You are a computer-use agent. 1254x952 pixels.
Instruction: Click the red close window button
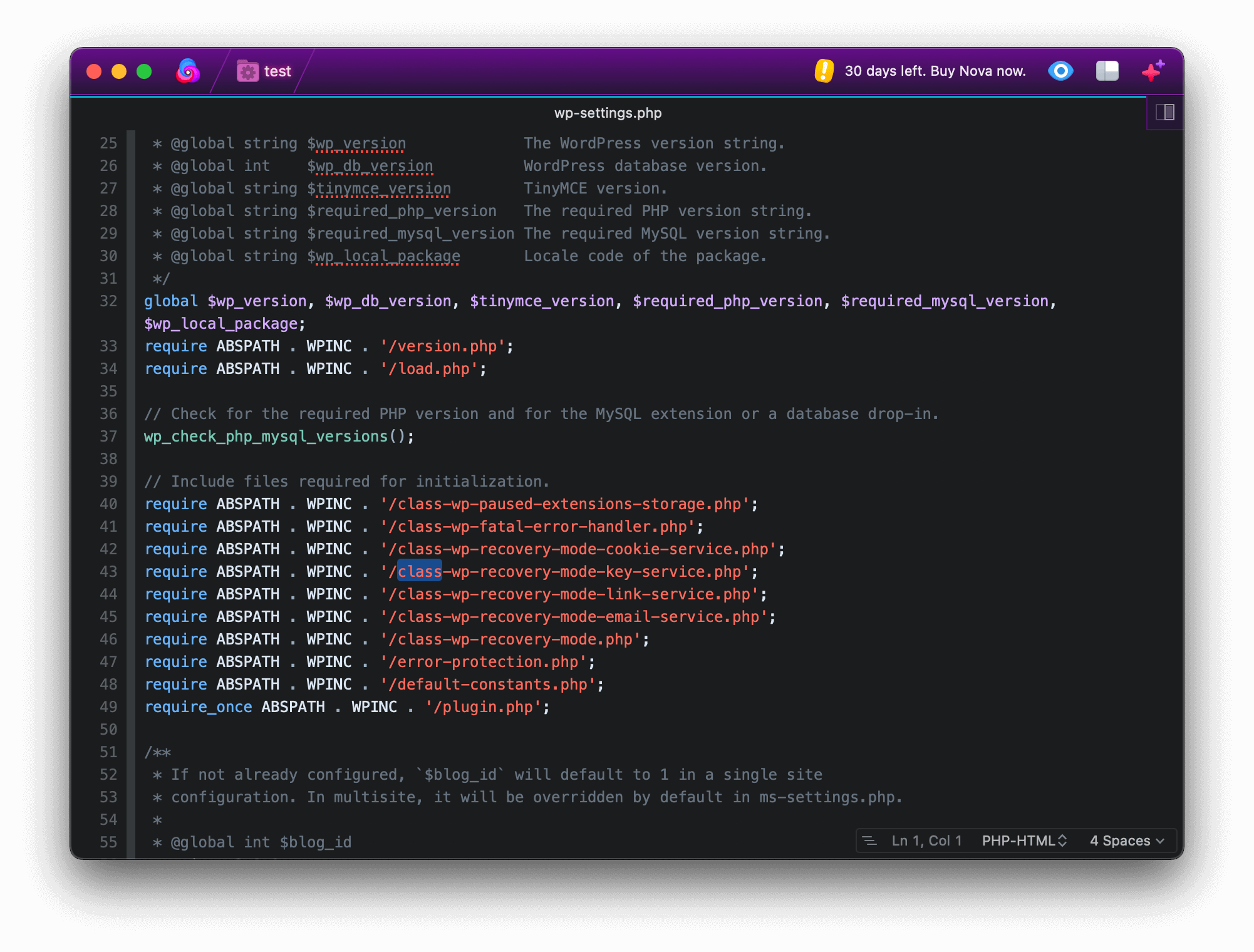point(94,71)
